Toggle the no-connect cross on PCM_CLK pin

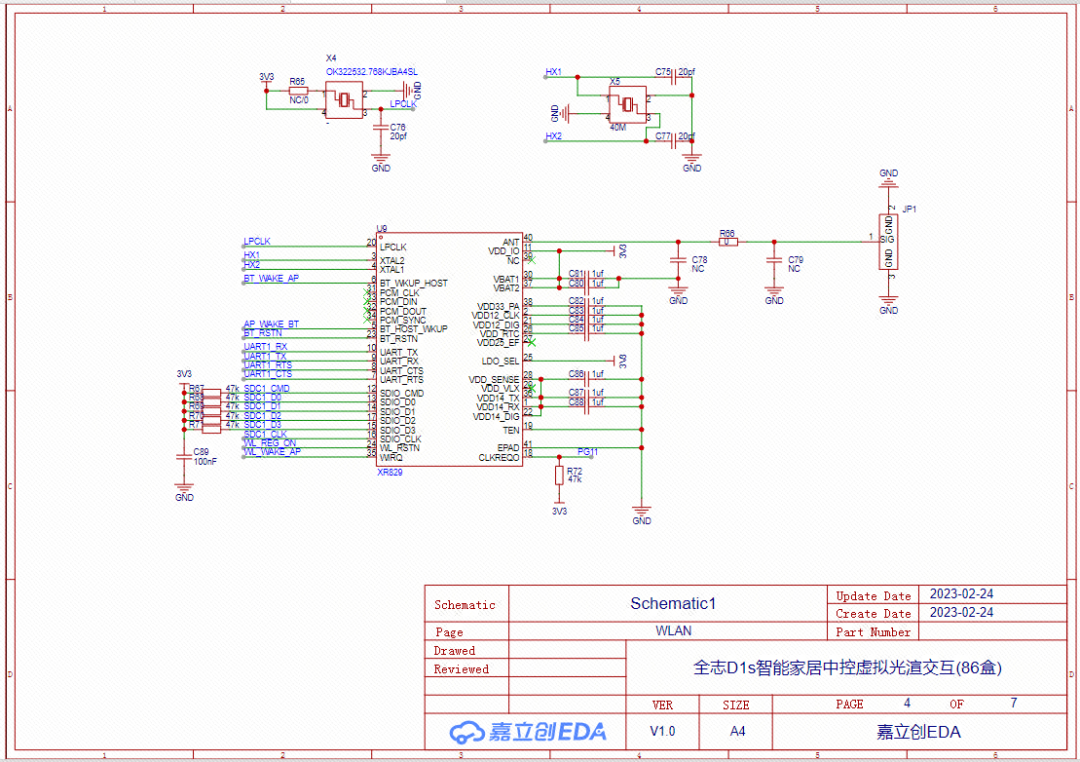click(367, 290)
